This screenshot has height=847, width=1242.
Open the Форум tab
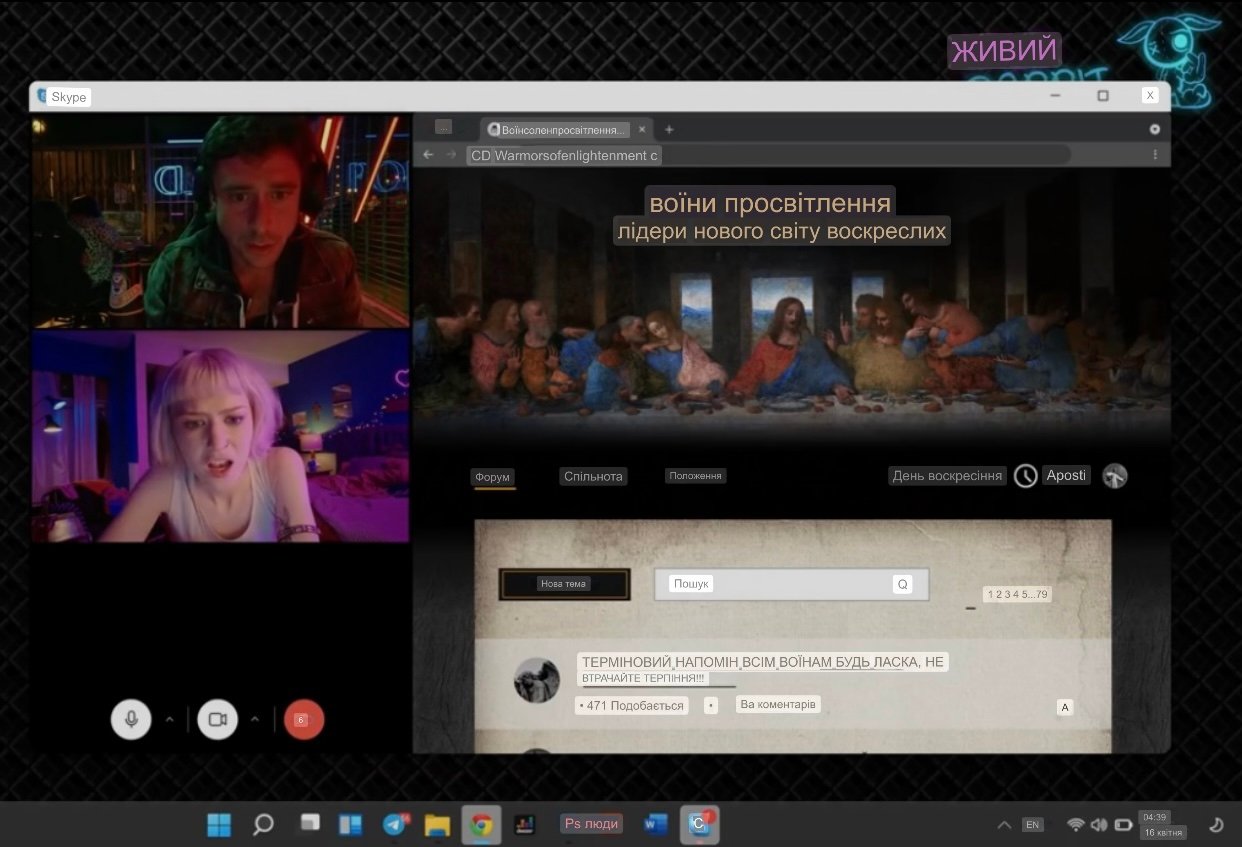pyautogui.click(x=493, y=477)
